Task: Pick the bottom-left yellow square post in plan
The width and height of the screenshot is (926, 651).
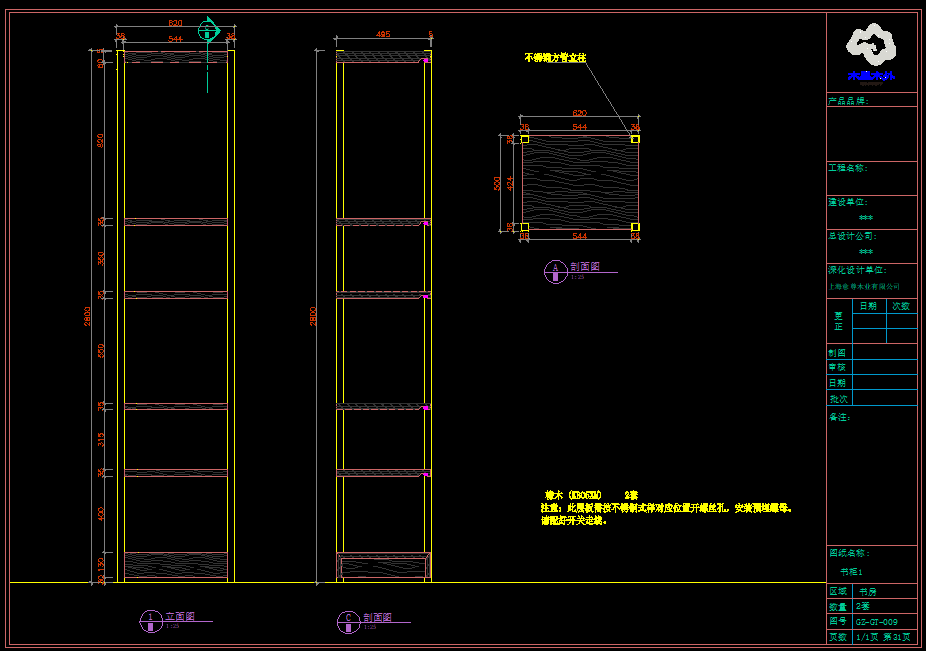Action: pos(524,227)
